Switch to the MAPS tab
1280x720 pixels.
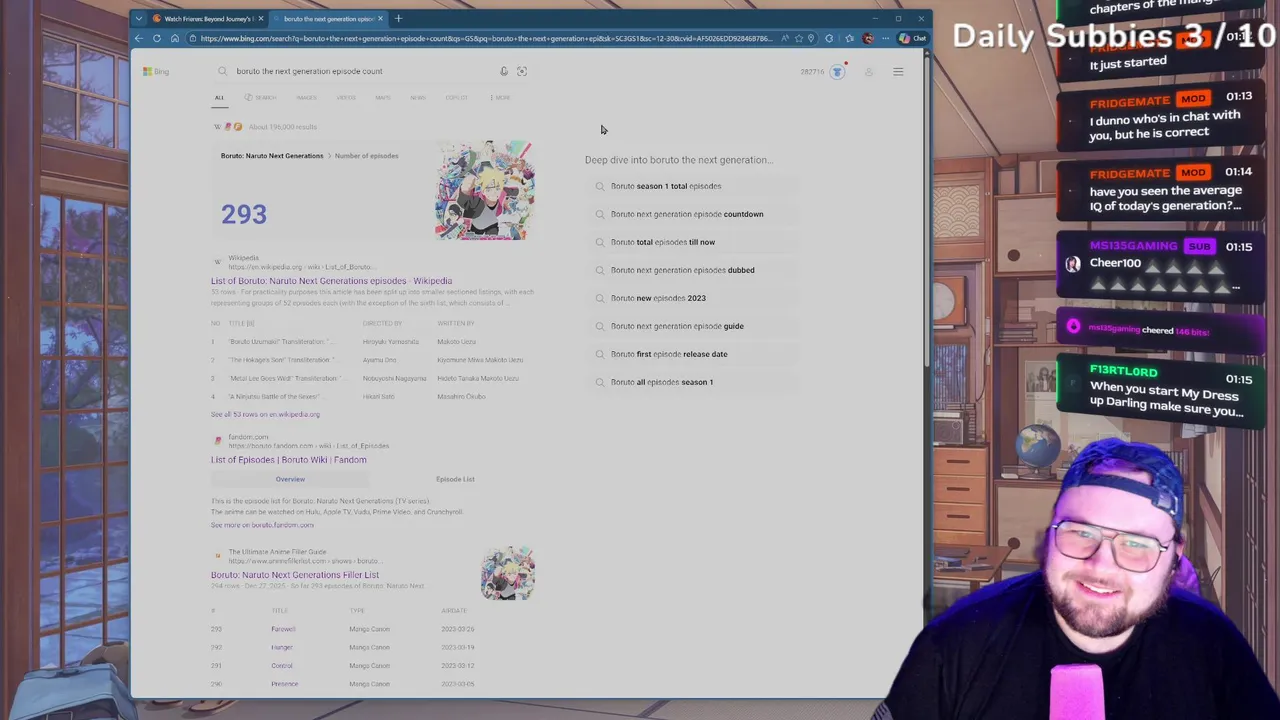(383, 97)
